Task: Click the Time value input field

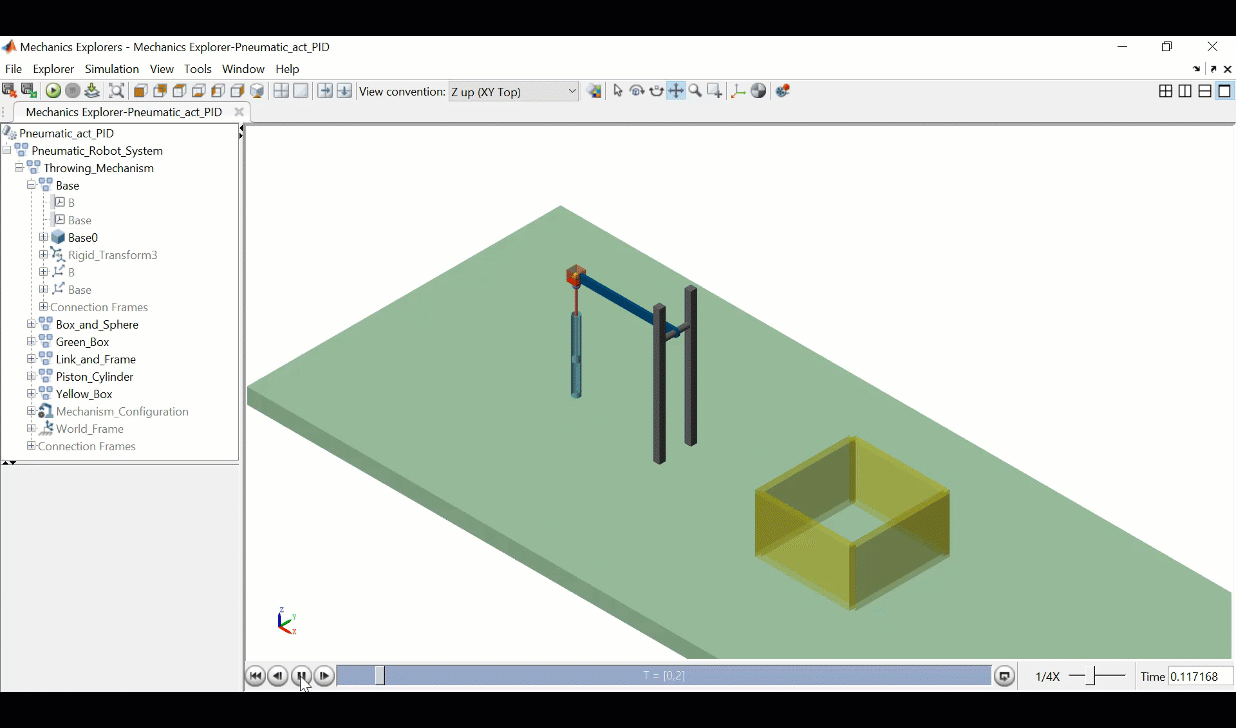Action: tap(1200, 677)
